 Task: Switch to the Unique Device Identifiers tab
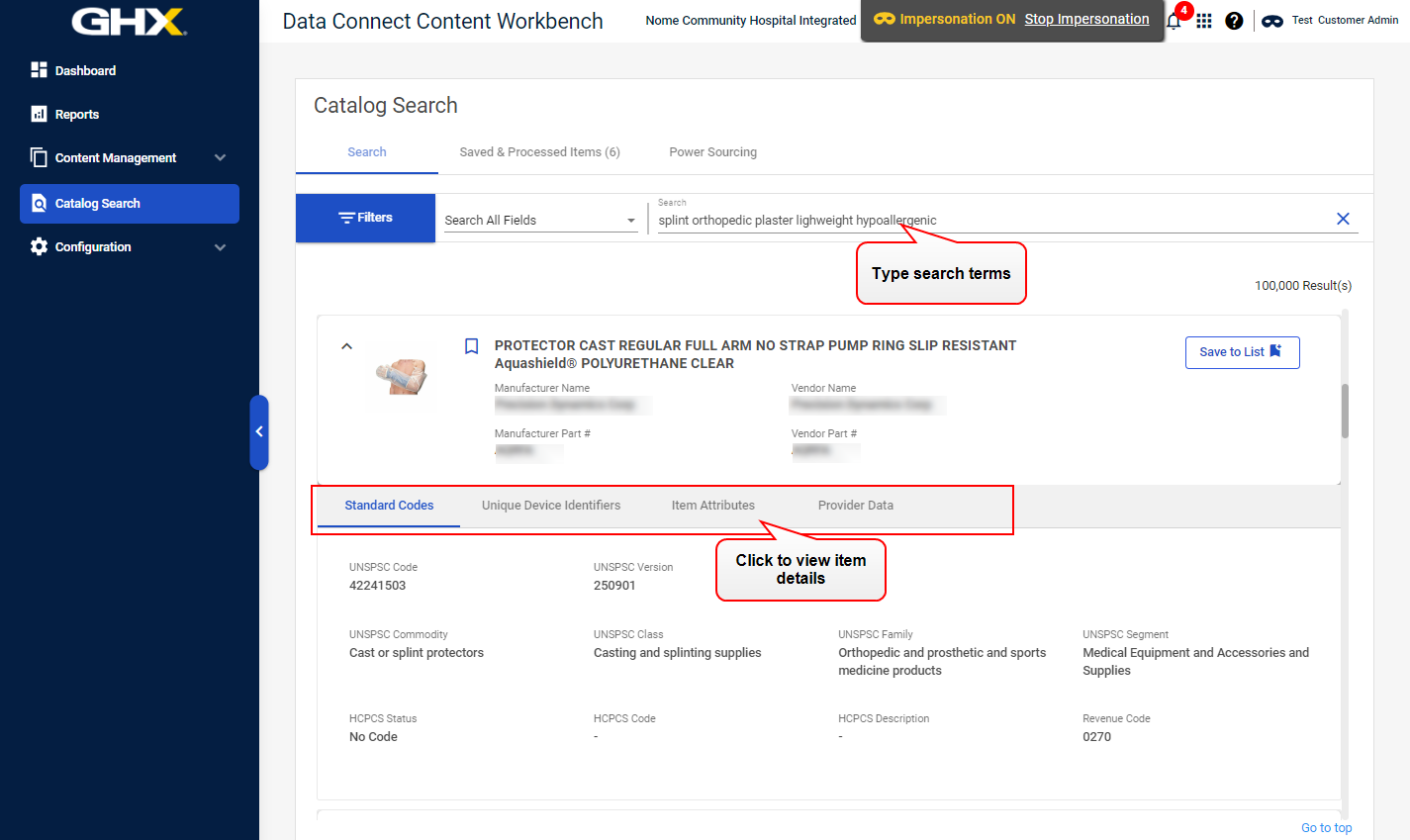coord(551,506)
